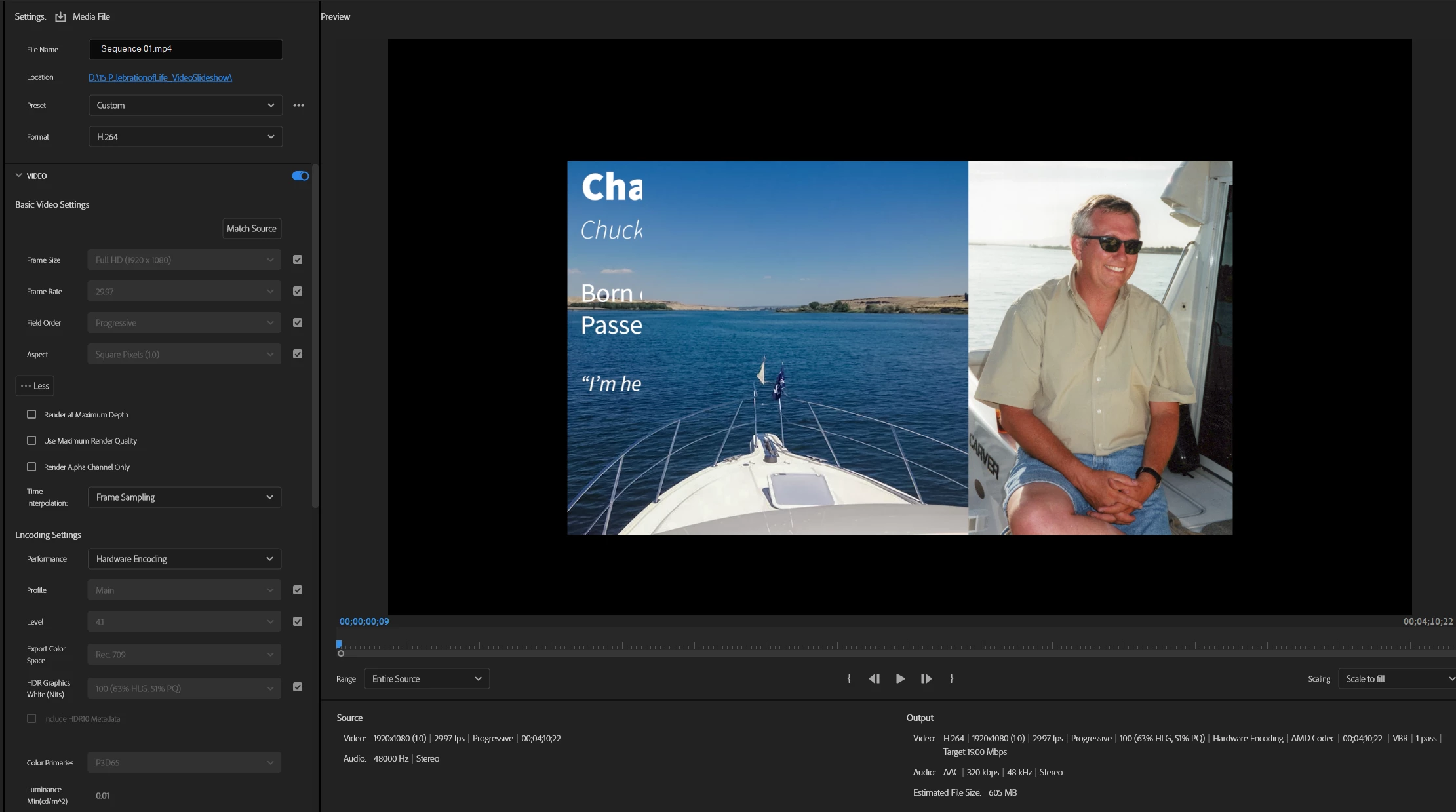This screenshot has height=812, width=1456.
Task: Step back one frame
Action: (x=874, y=678)
